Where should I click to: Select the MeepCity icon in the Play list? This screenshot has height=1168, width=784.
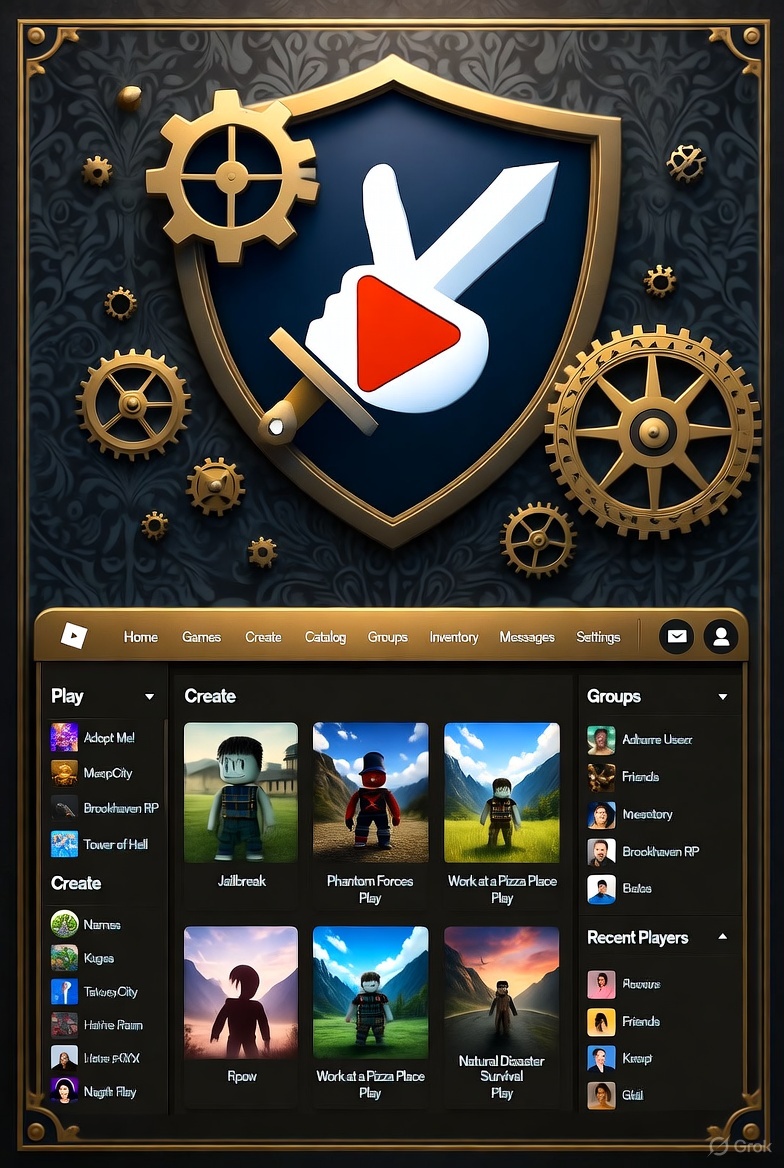[x=64, y=773]
